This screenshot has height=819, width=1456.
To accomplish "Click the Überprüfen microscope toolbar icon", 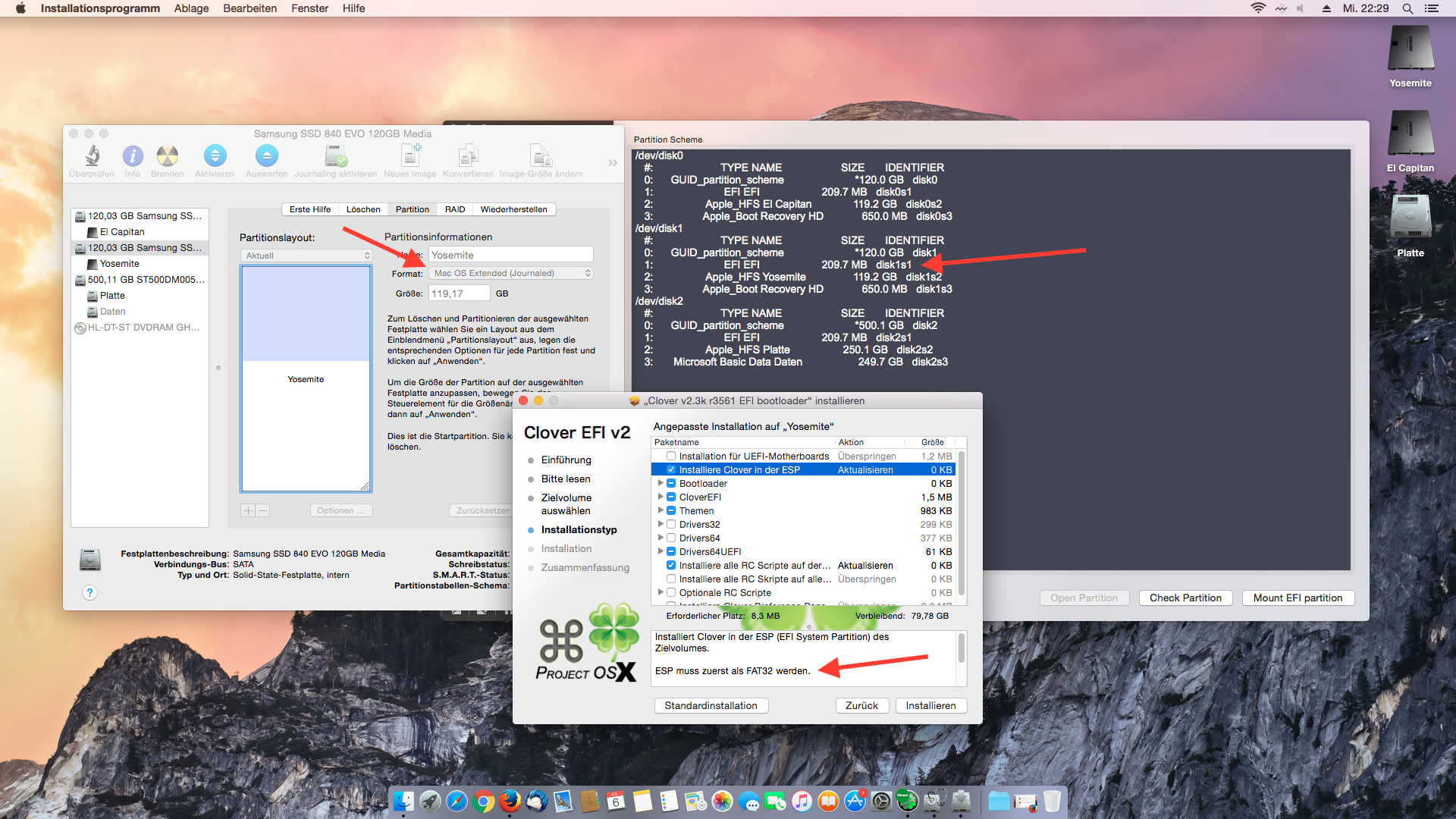I will [92, 156].
